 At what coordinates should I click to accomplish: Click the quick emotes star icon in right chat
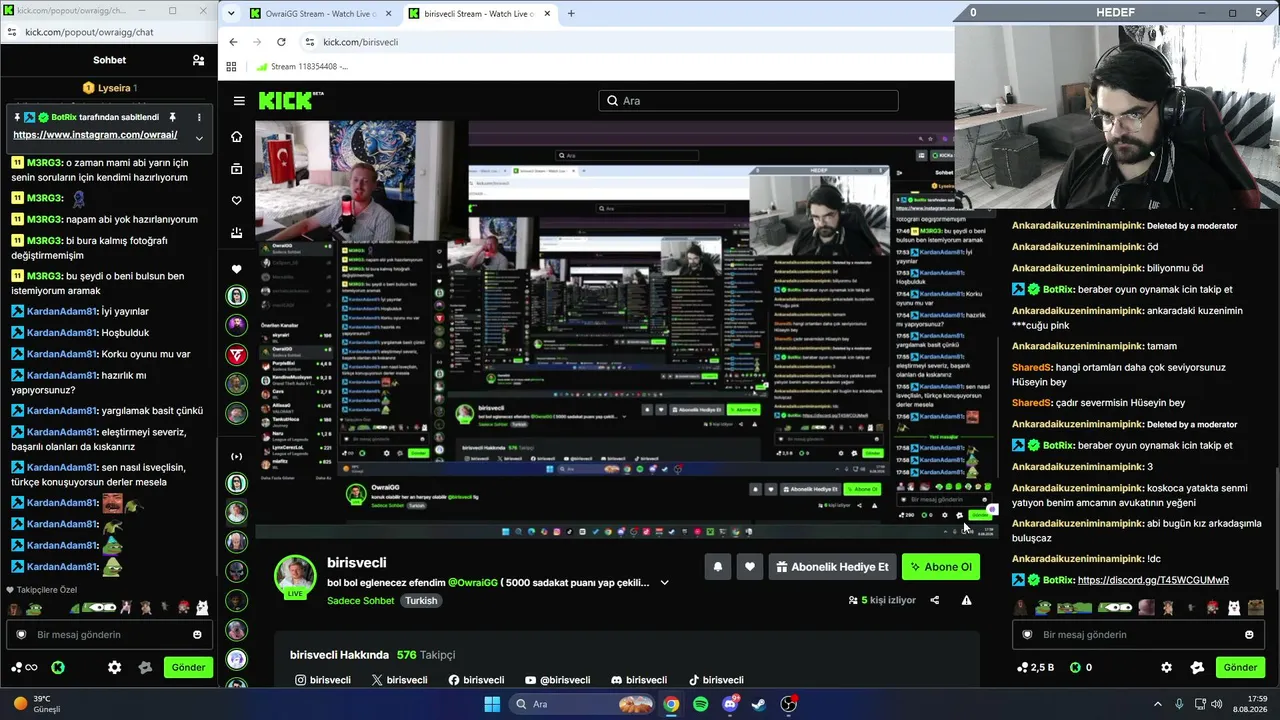[1197, 667]
